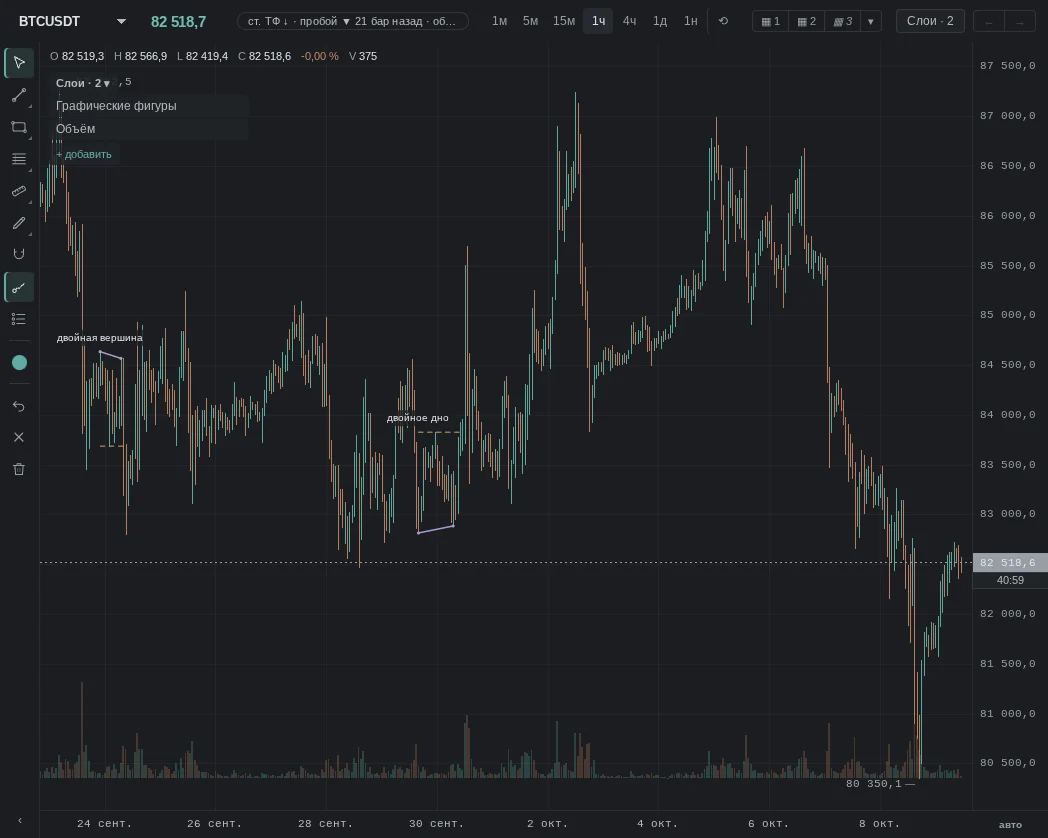This screenshot has width=1048, height=838.
Task: Collapse the sidebar with bottom-left chevron
Action: pyautogui.click(x=19, y=821)
